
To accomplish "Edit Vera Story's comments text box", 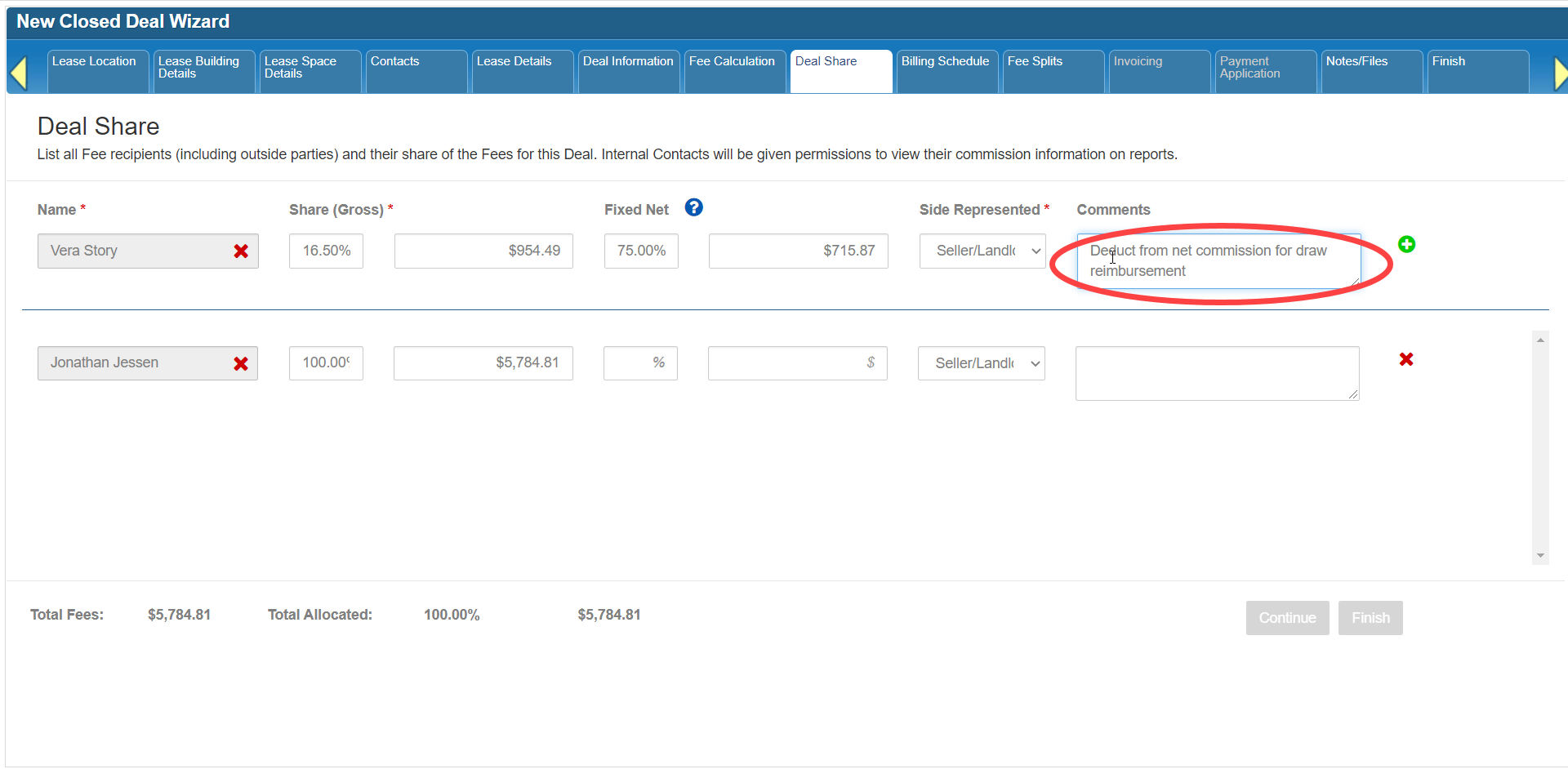I will tap(1217, 261).
